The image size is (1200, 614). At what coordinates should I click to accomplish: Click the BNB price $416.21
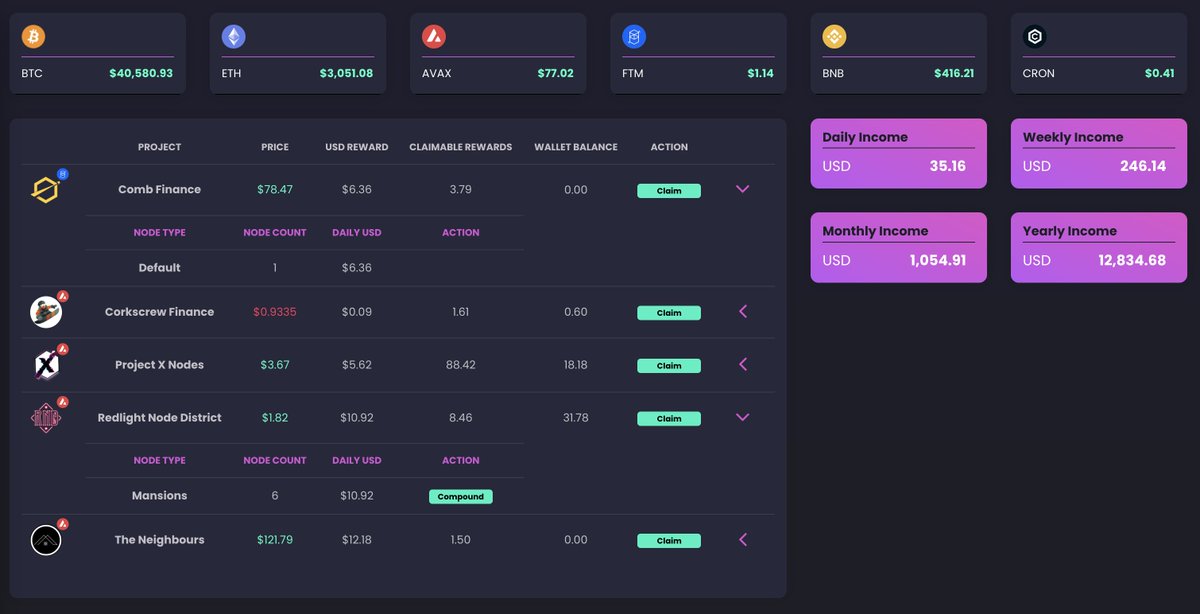(954, 73)
